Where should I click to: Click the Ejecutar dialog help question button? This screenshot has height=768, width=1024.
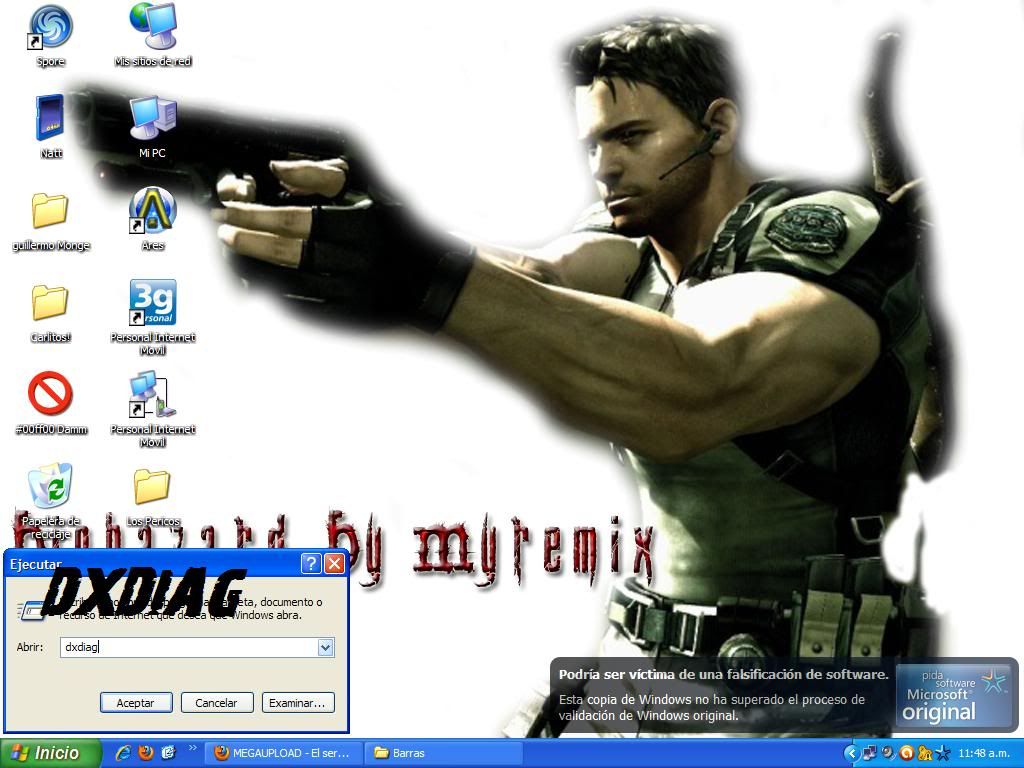[311, 564]
